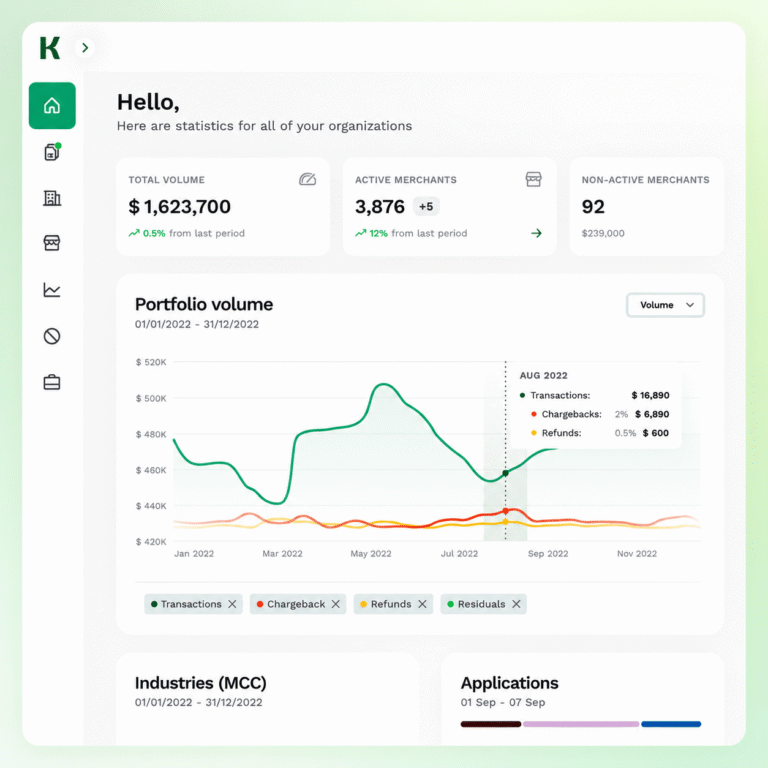The height and width of the screenshot is (768, 768).
Task: Click the +5 badge beside 3,876
Action: [x=426, y=206]
